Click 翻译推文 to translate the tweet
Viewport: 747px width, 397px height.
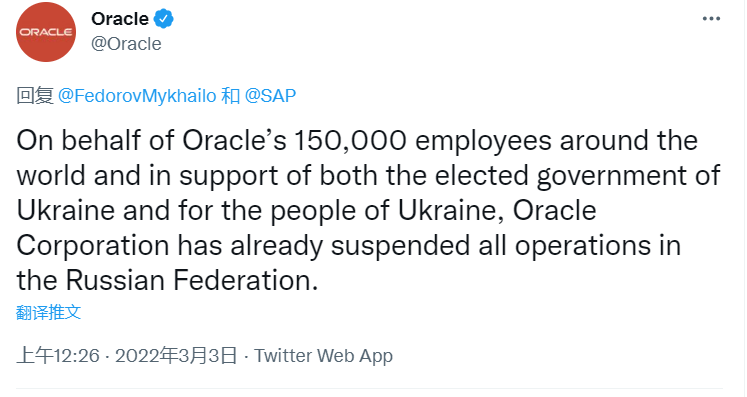pyautogui.click(x=49, y=313)
